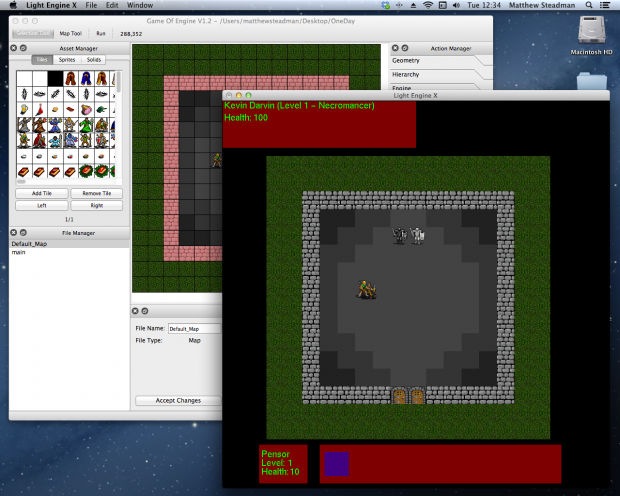Close the Action Manager panel
The height and width of the screenshot is (496, 620).
[395, 48]
